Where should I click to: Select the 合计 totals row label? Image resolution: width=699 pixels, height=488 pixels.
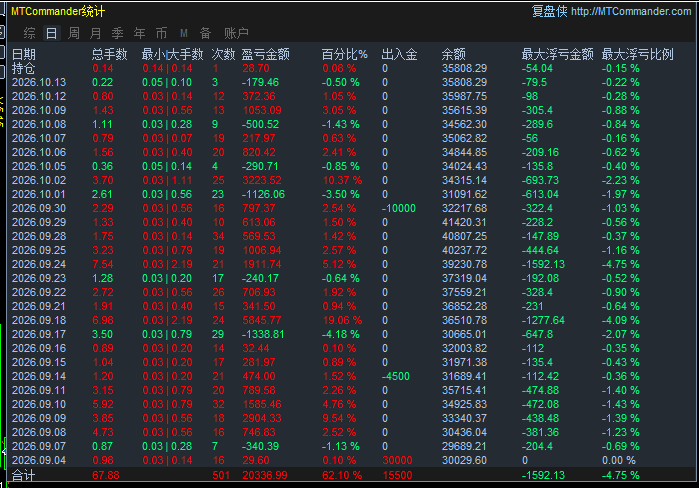click(23, 475)
